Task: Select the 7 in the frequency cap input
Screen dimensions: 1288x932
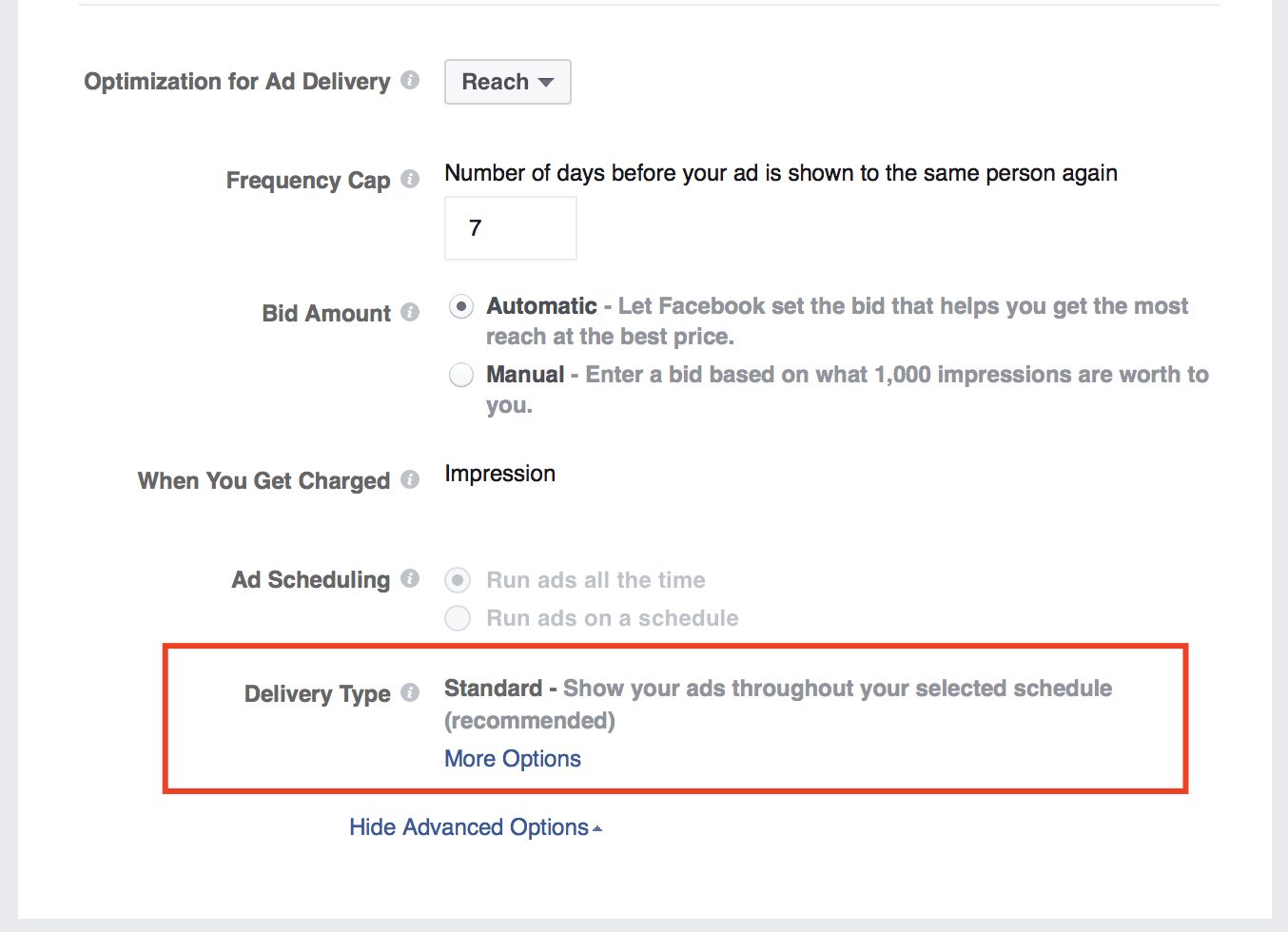Action: (474, 228)
